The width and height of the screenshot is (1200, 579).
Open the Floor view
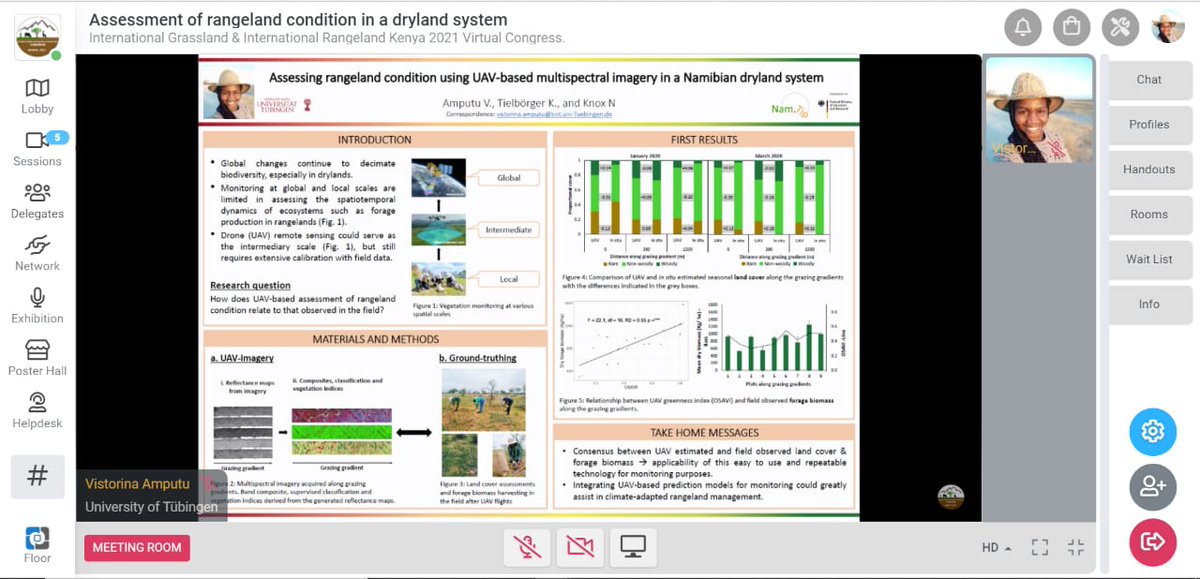coord(37,544)
